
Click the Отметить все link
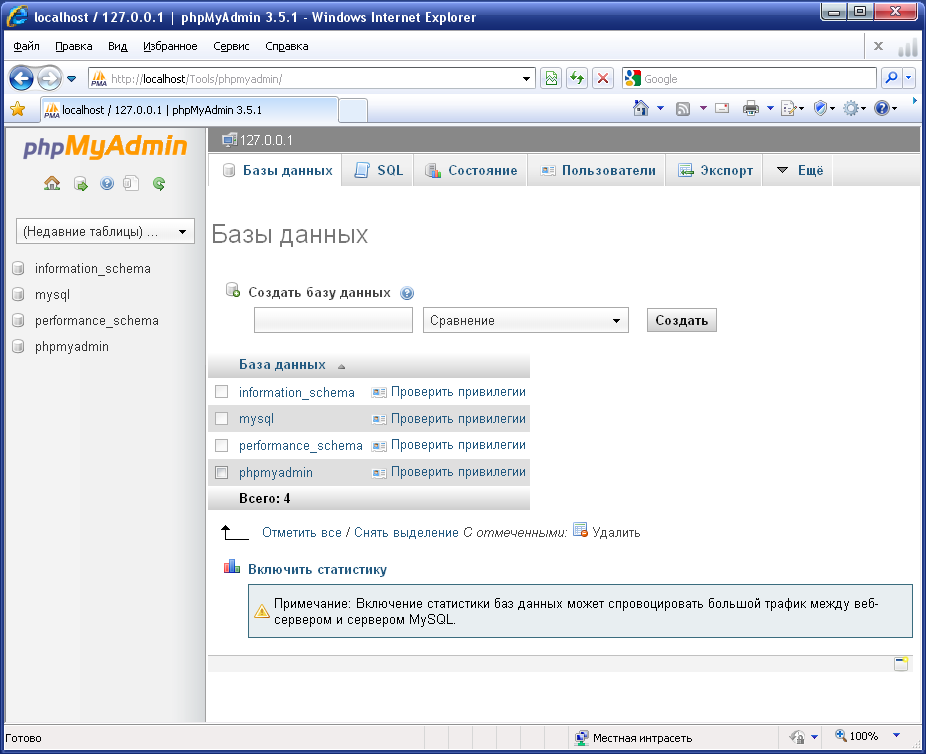[x=302, y=533]
